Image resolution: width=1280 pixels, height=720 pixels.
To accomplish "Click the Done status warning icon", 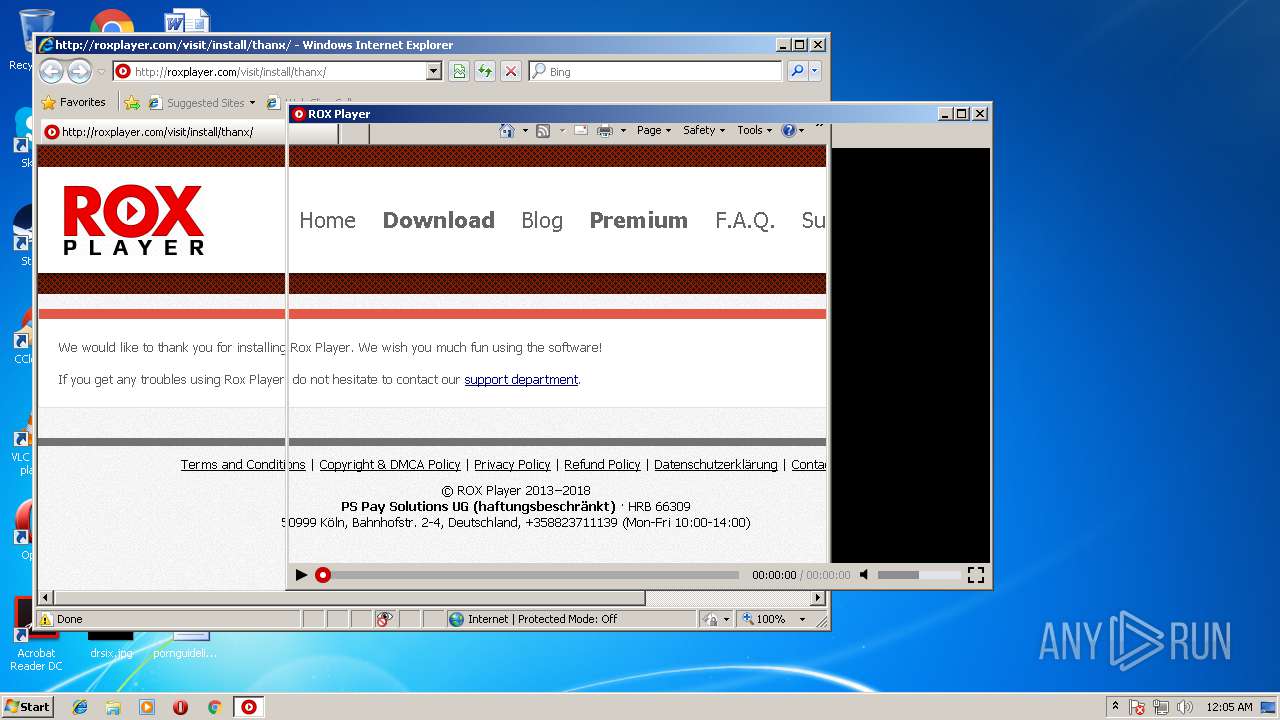I will tap(46, 619).
